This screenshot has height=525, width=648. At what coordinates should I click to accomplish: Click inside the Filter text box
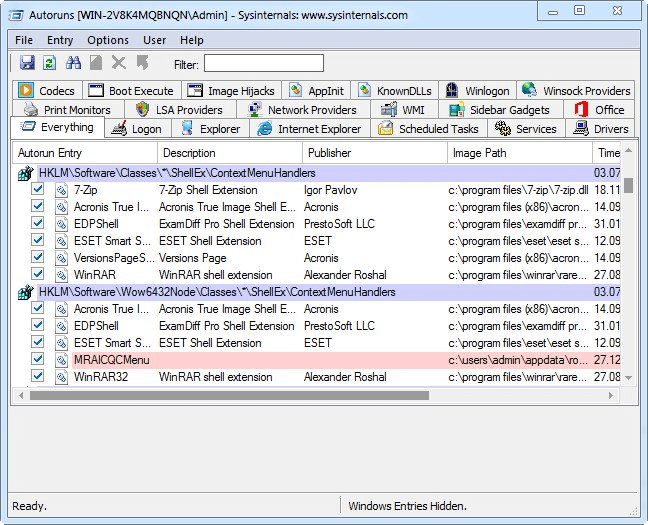[x=264, y=64]
